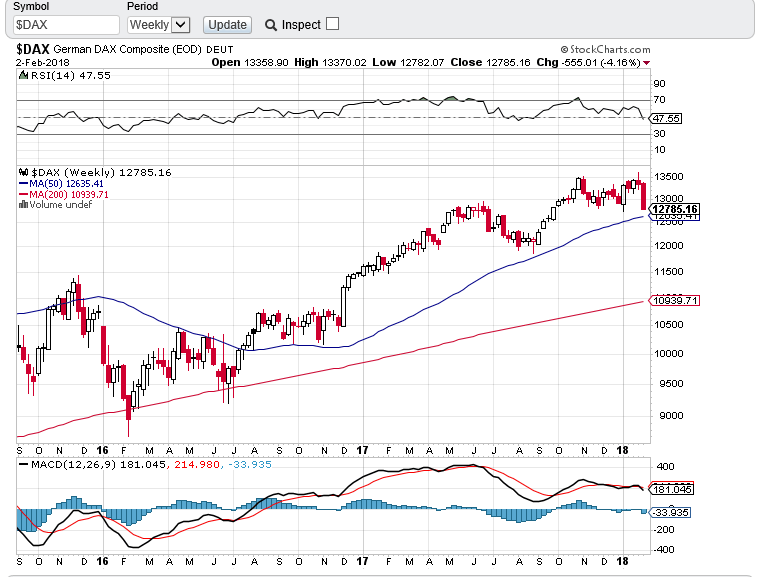Click the 181.045 MACD value tag on axis

pyautogui.click(x=672, y=489)
